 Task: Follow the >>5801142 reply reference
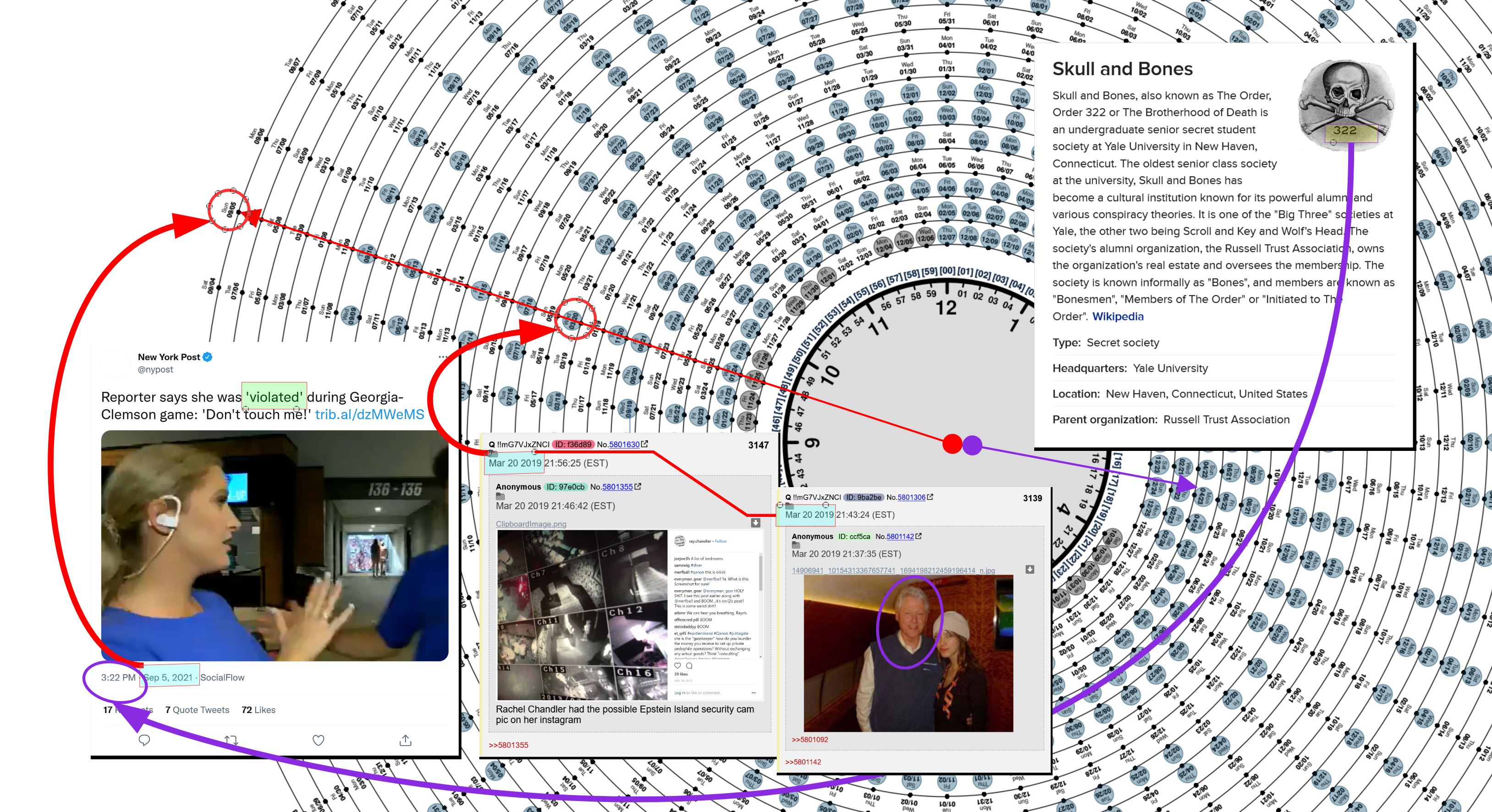tap(803, 762)
